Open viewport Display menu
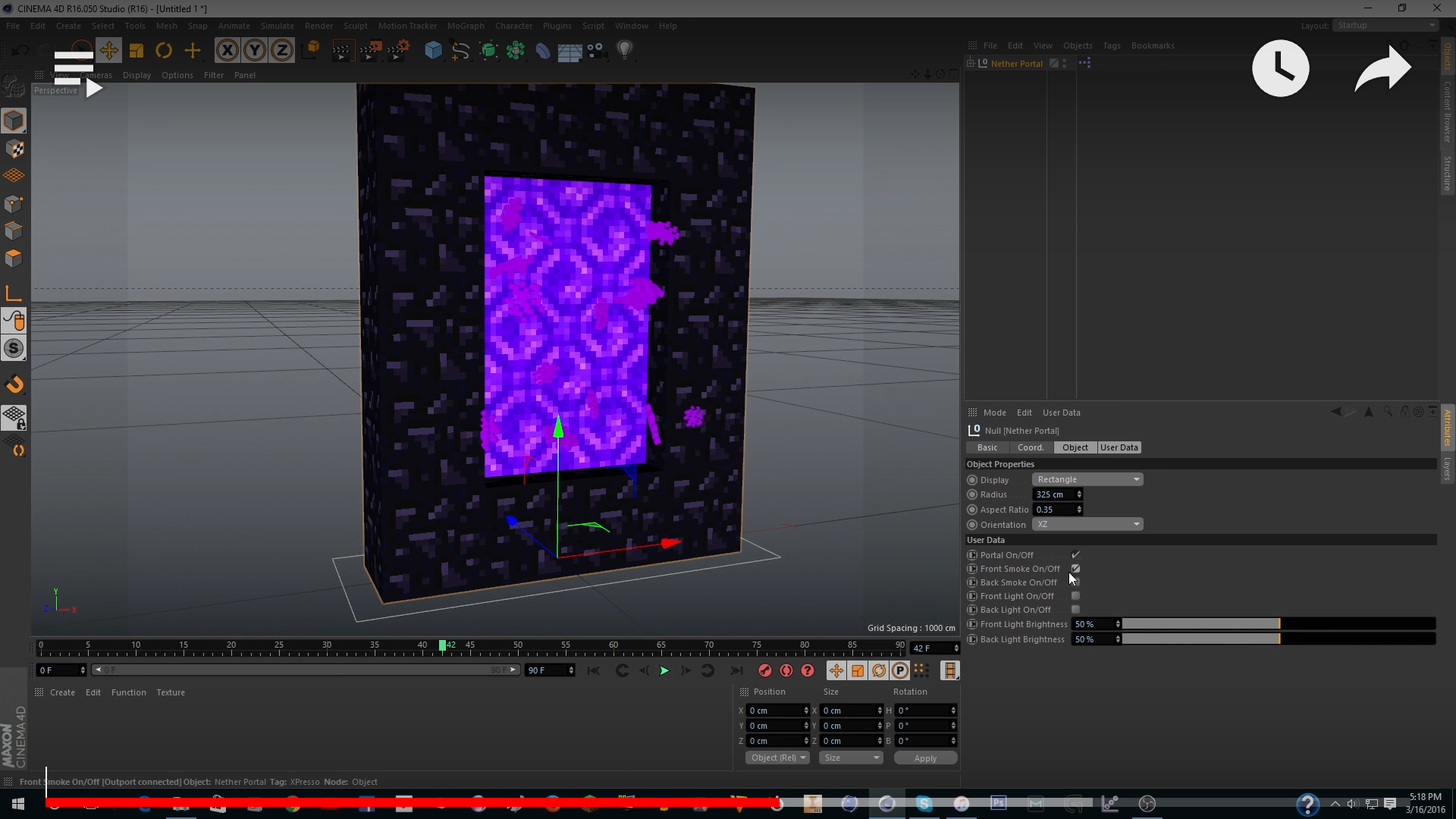Image resolution: width=1456 pixels, height=819 pixels. [x=136, y=75]
